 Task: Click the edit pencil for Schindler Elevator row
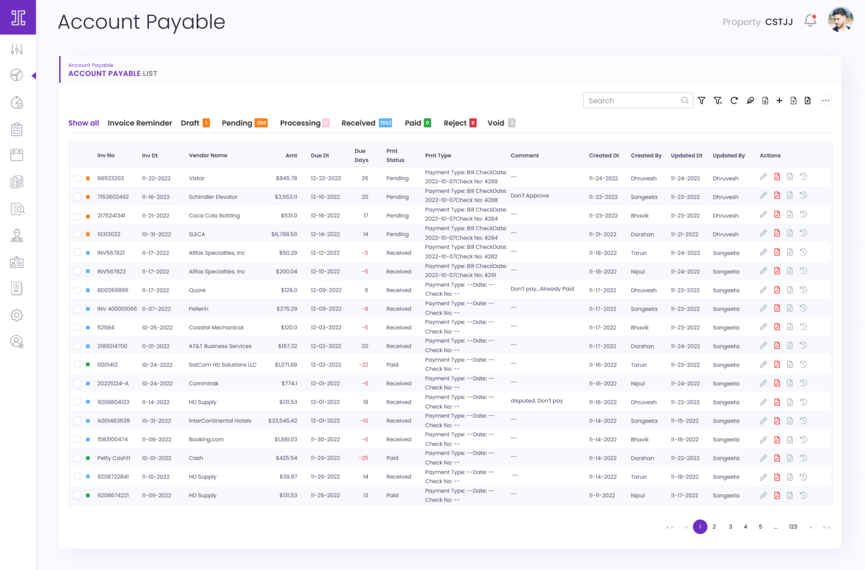[763, 197]
